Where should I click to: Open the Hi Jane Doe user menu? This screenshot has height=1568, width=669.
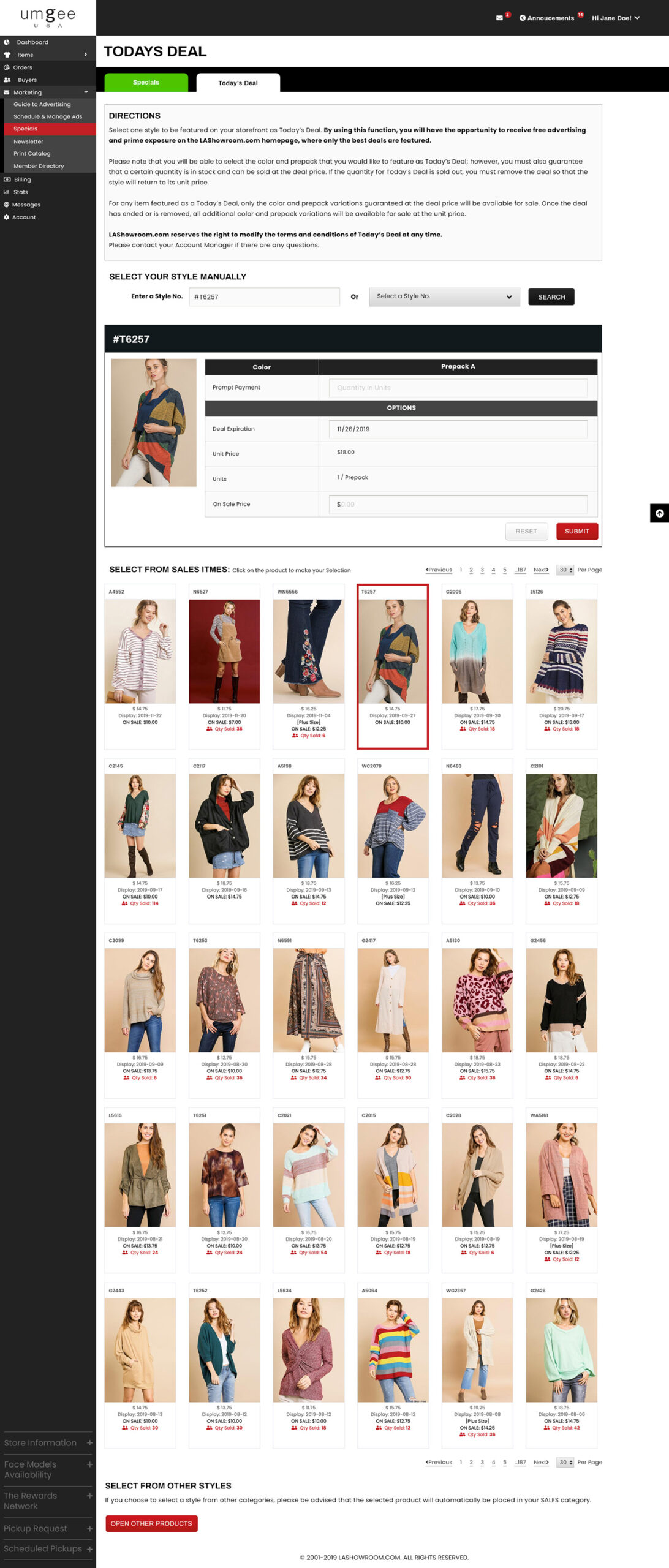coord(615,18)
